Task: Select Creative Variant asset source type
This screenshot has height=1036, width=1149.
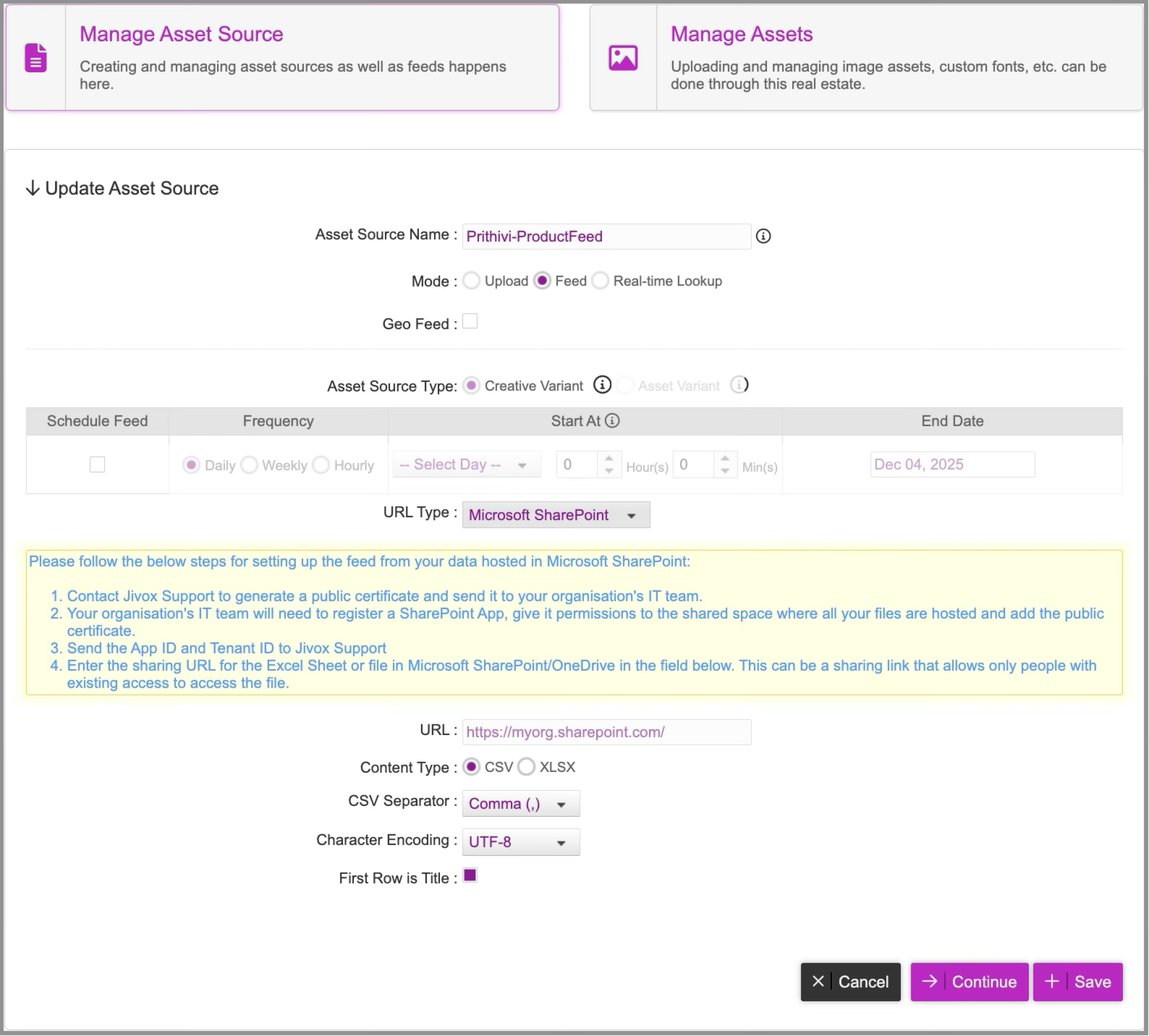Action: (471, 385)
